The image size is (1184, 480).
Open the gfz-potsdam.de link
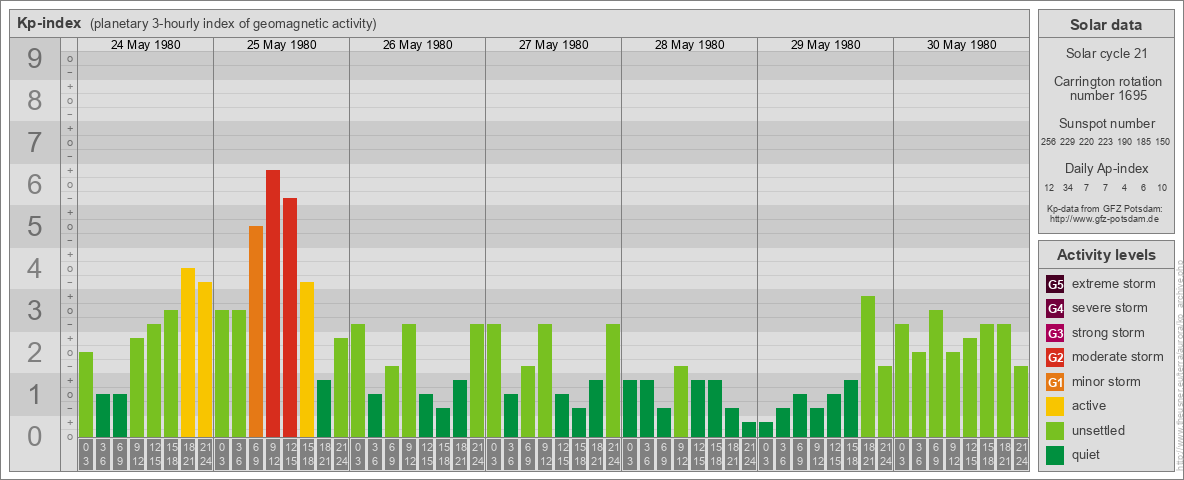(1103, 218)
